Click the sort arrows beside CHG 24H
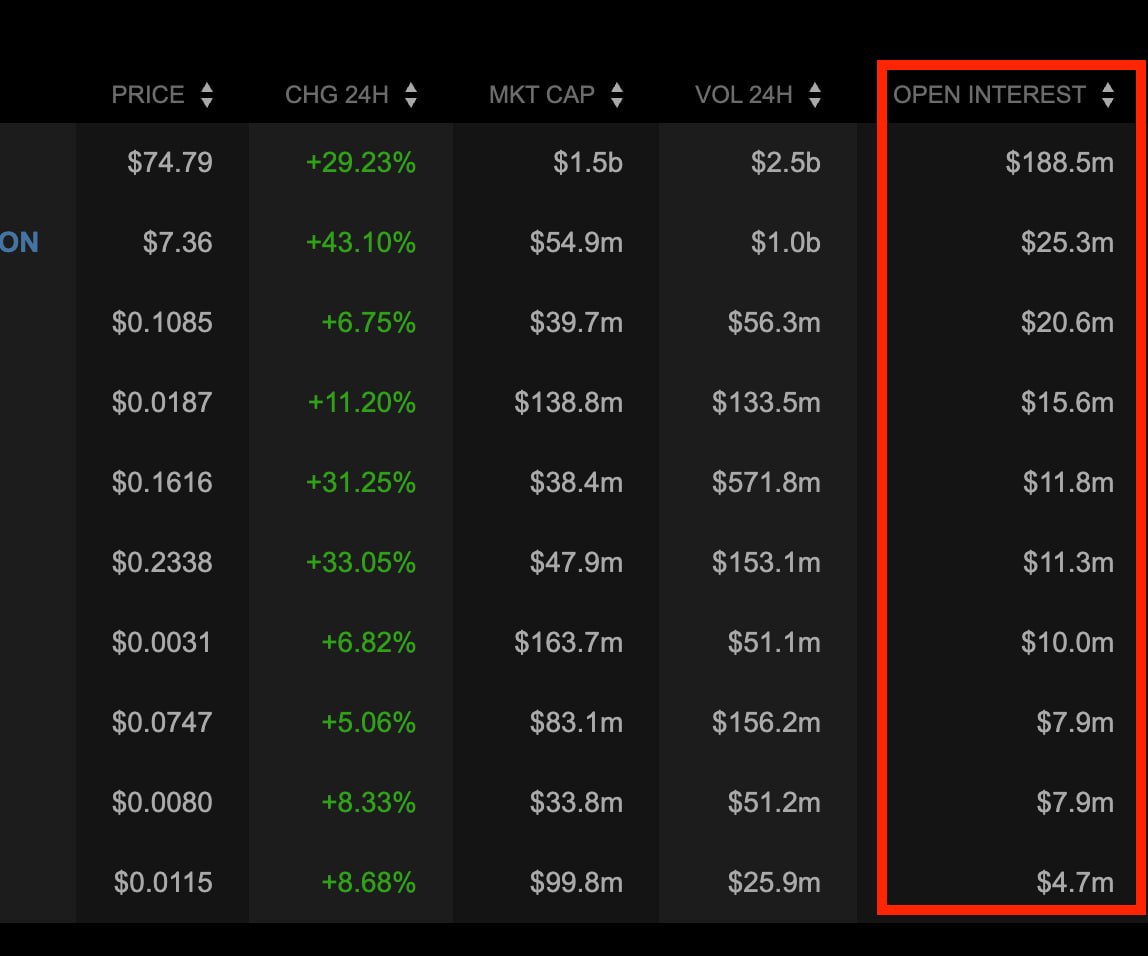 (411, 95)
